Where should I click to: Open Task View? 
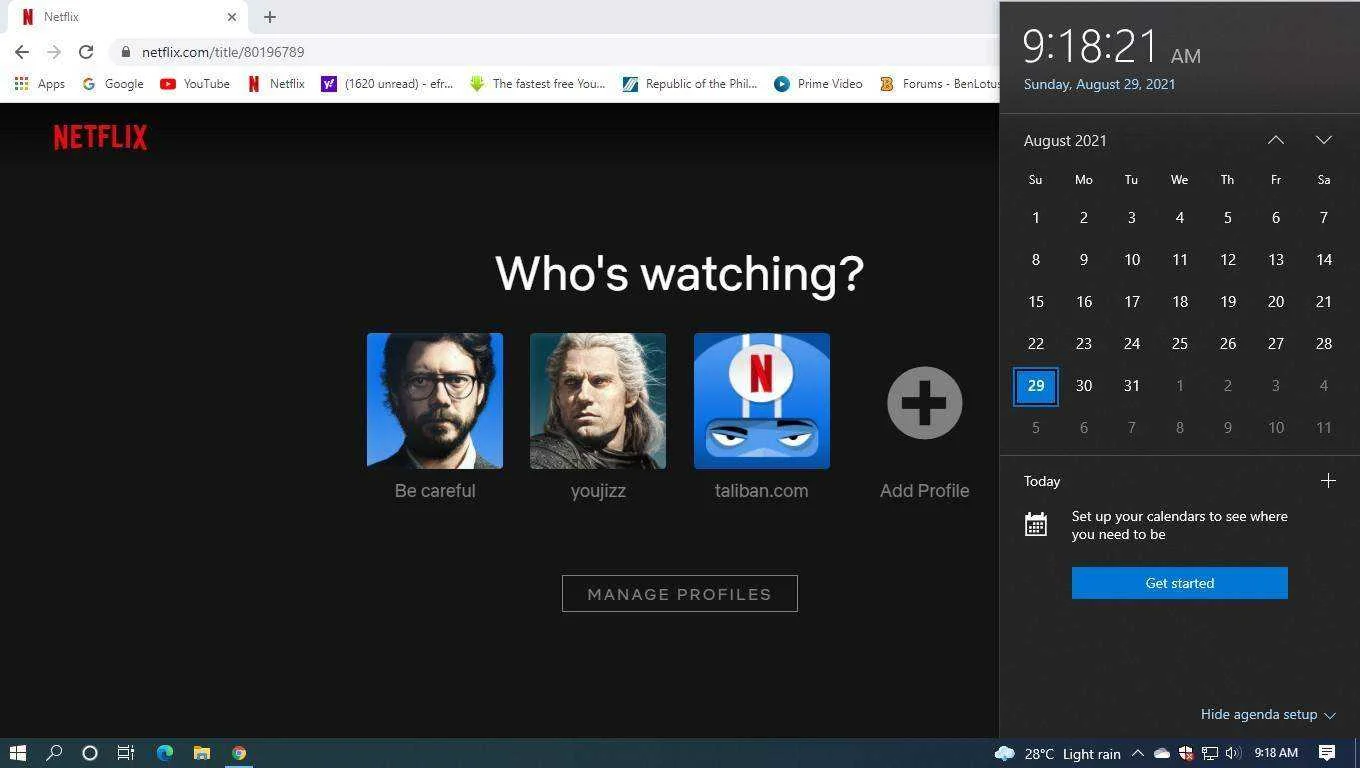click(x=126, y=753)
